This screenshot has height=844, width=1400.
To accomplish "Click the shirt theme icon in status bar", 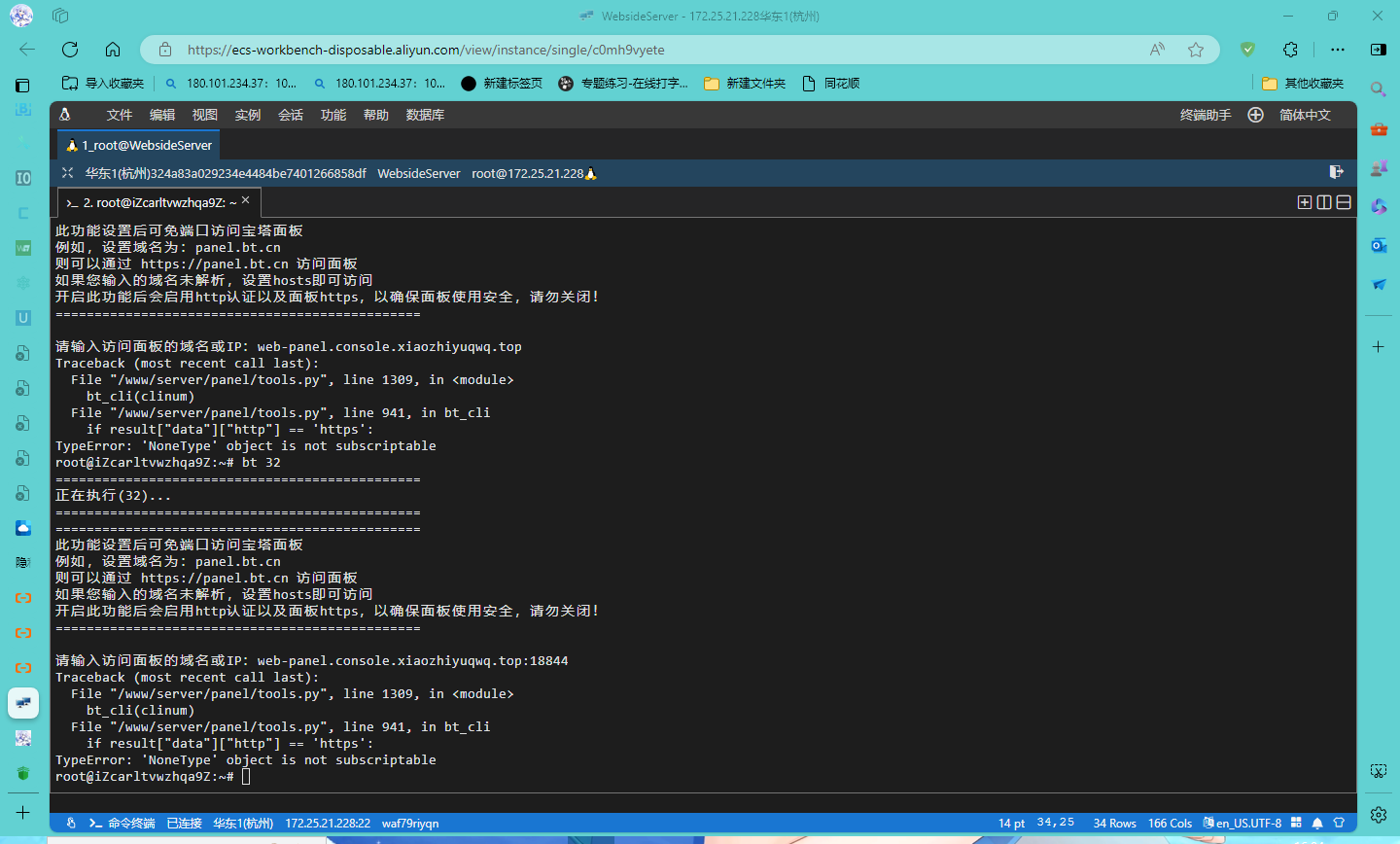I will pos(1339,824).
